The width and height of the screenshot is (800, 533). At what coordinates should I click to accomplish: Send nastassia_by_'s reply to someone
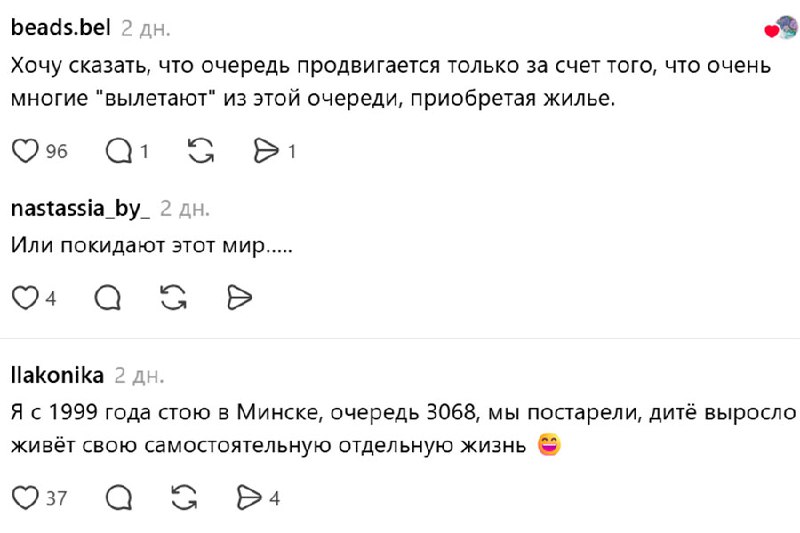click(x=238, y=297)
